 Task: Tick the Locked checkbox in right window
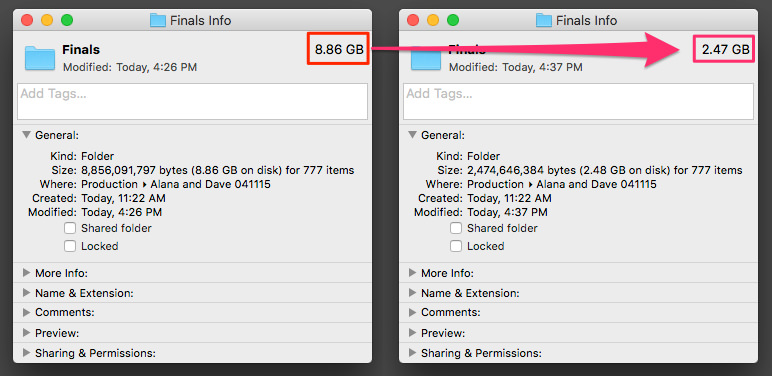[x=456, y=246]
